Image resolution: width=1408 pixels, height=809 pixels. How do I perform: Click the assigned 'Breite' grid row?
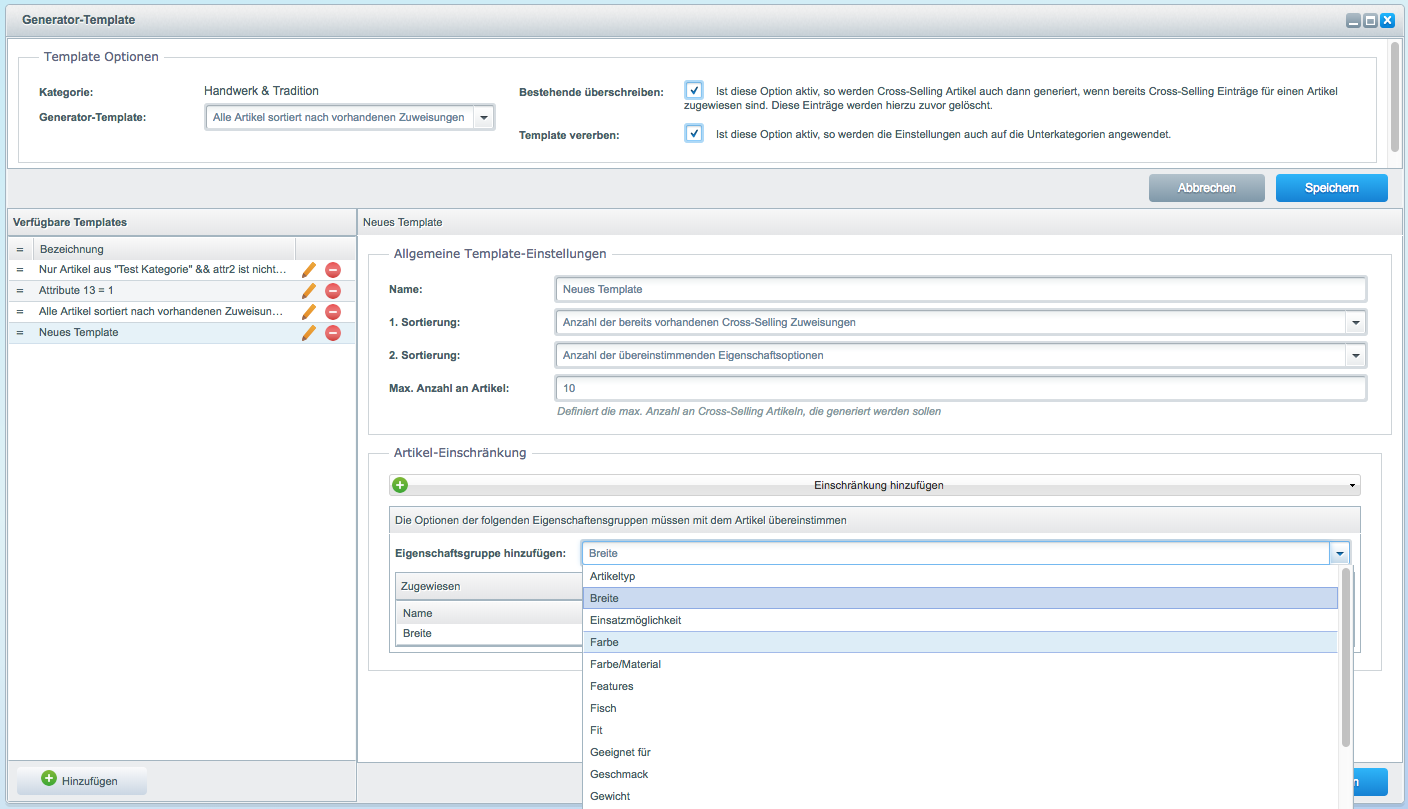click(489, 633)
